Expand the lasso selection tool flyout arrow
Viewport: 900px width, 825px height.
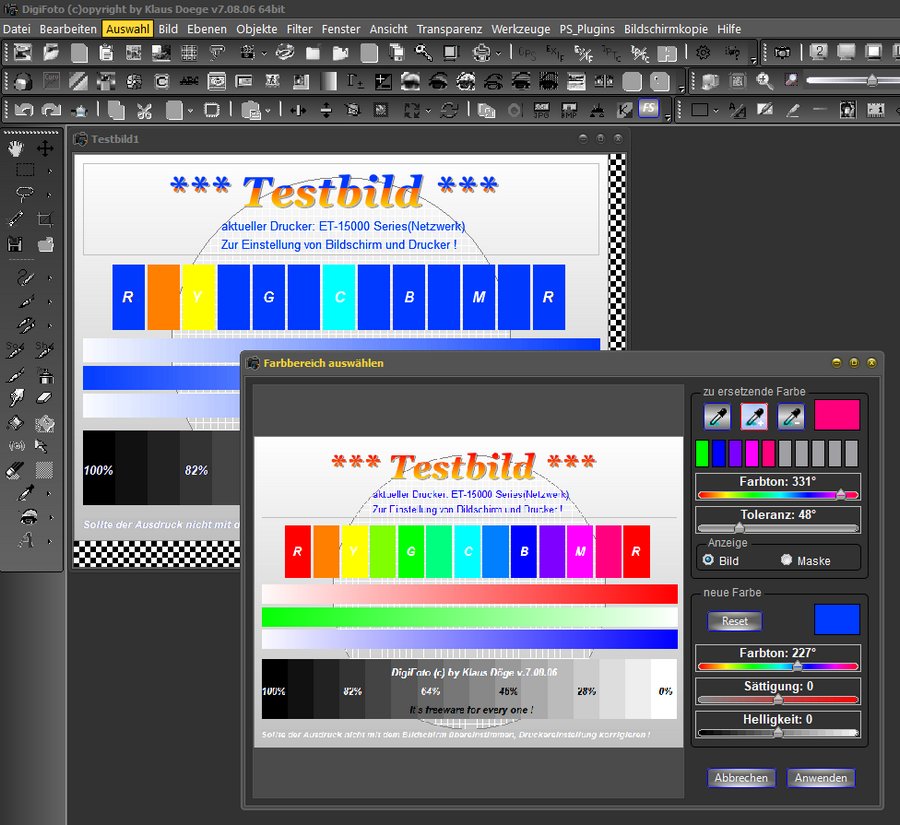coord(51,196)
